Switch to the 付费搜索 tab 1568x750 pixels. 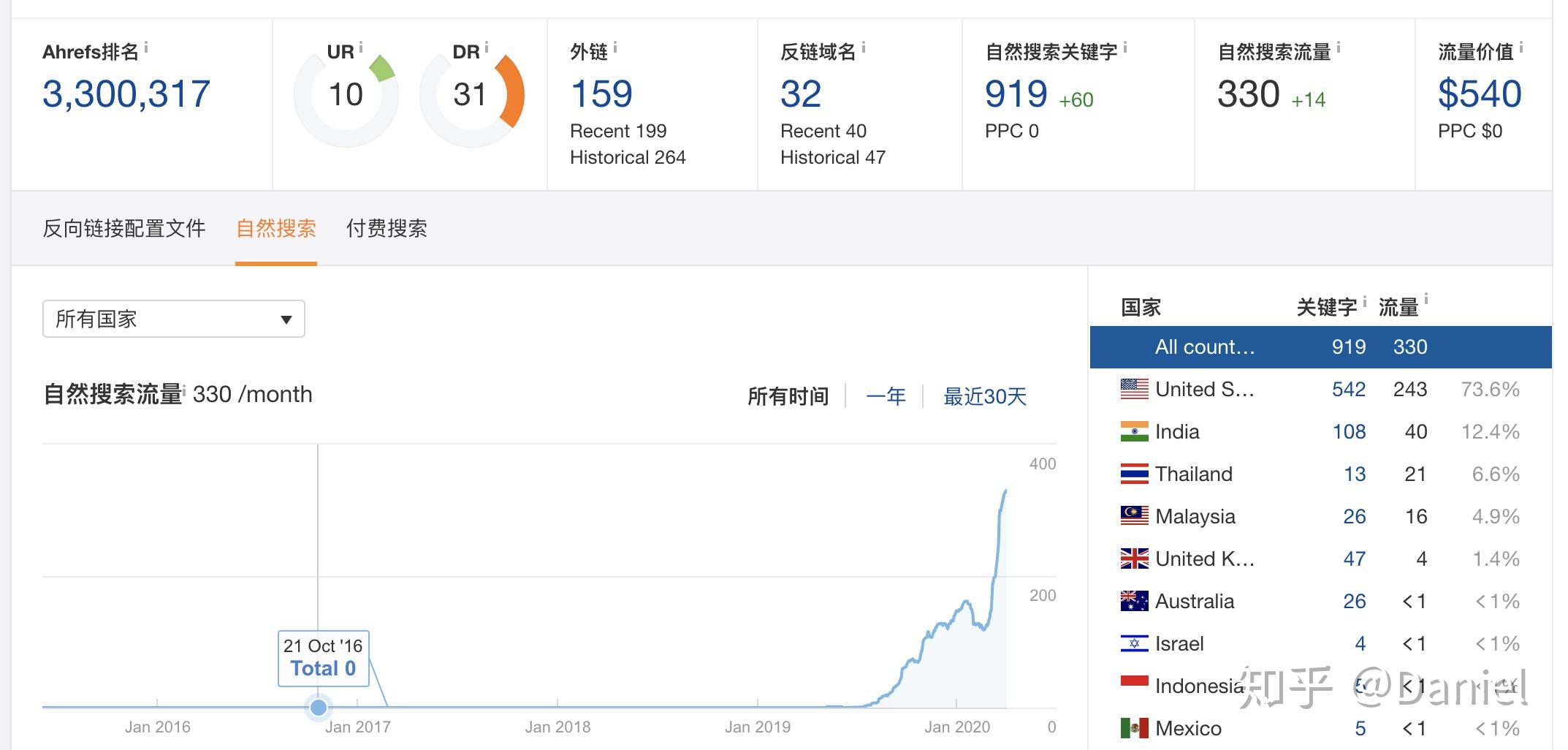[387, 229]
